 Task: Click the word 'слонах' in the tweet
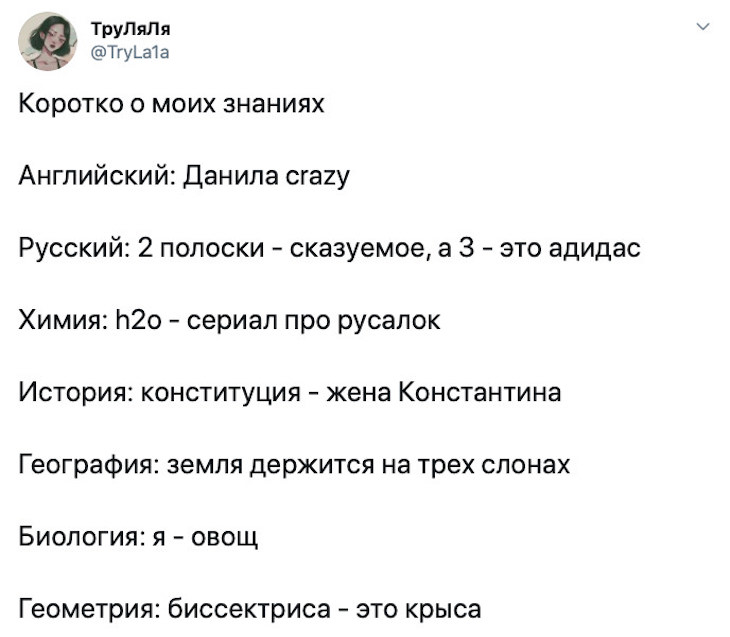point(525,464)
